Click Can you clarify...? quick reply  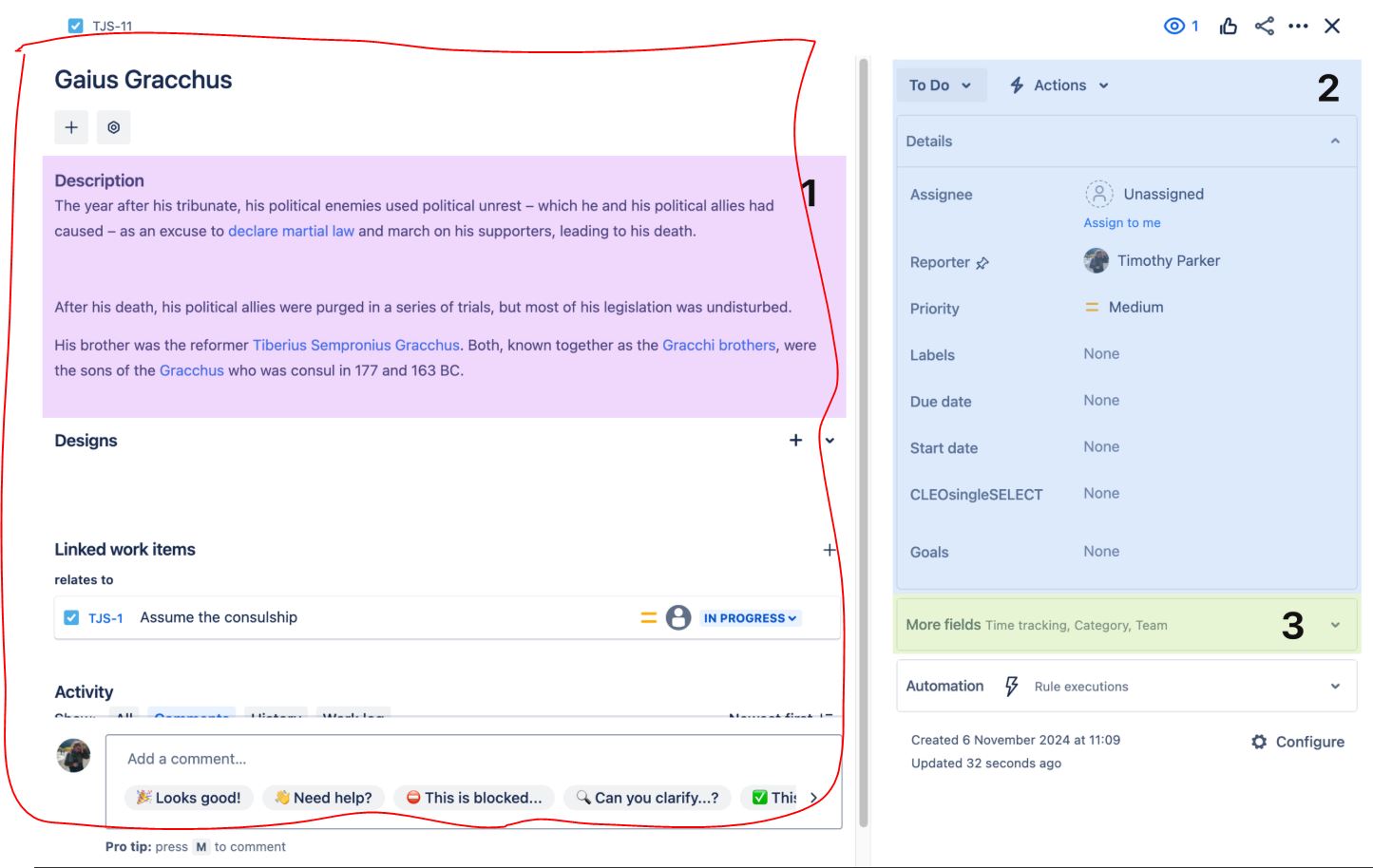point(647,798)
